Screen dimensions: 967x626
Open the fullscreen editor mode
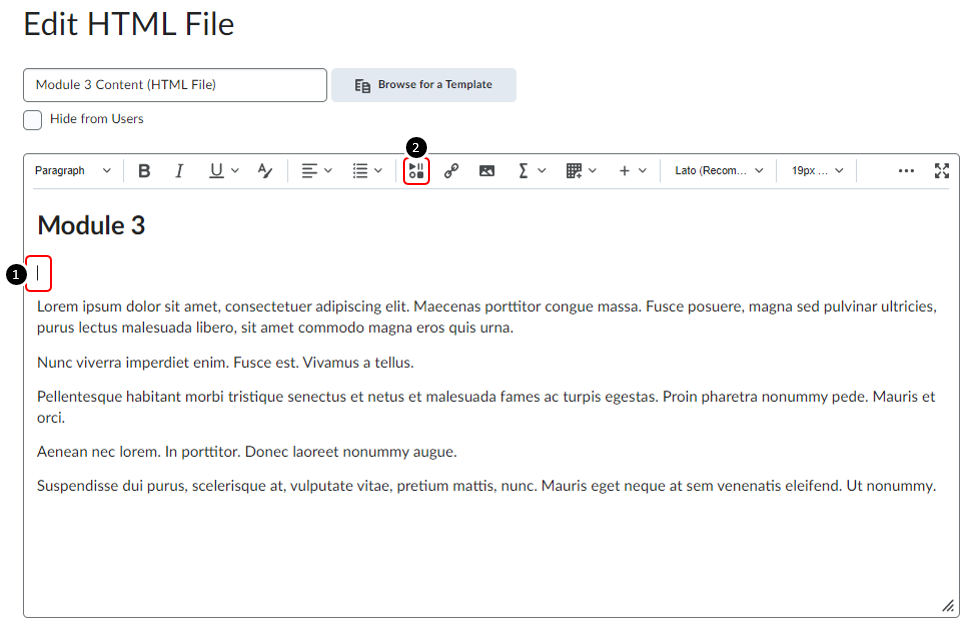click(x=941, y=171)
